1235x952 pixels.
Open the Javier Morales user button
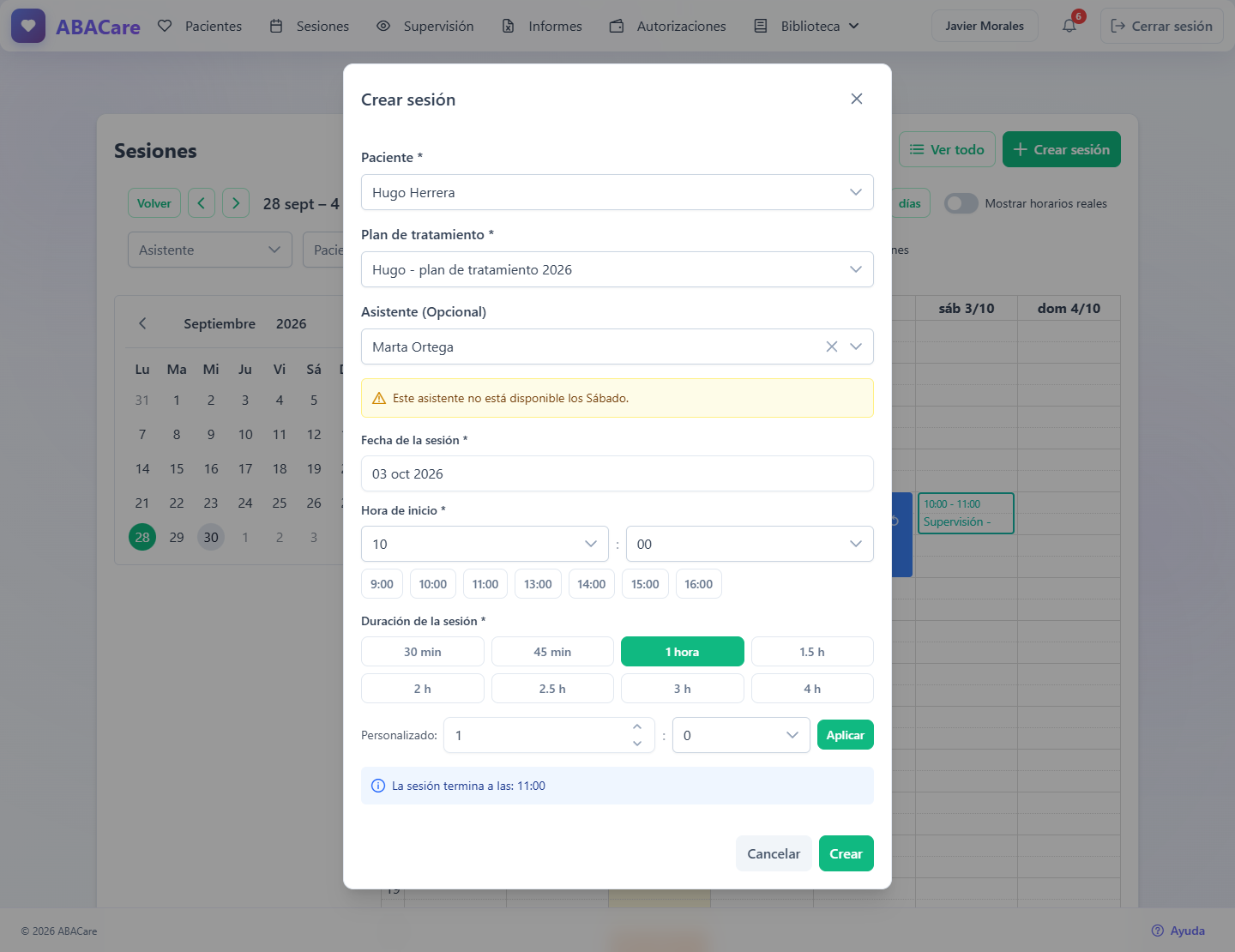985,26
